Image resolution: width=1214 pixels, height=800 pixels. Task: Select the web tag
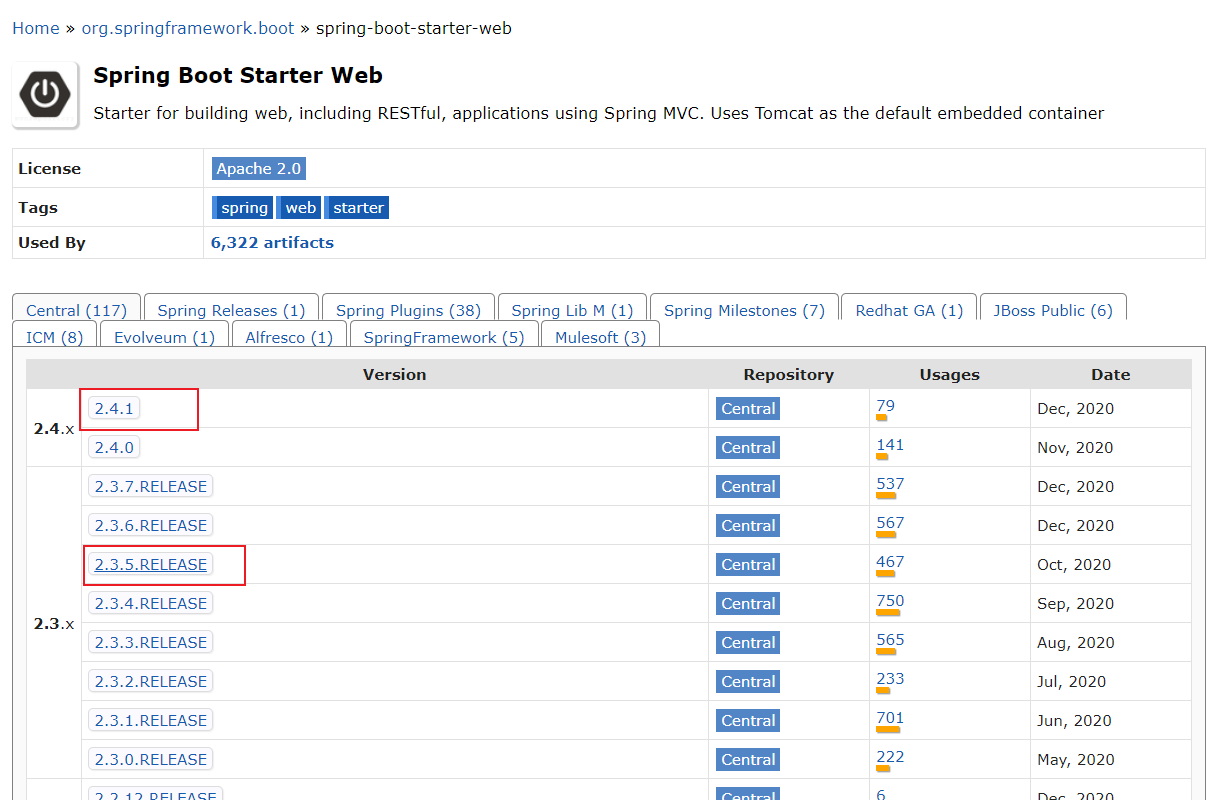(x=300, y=208)
